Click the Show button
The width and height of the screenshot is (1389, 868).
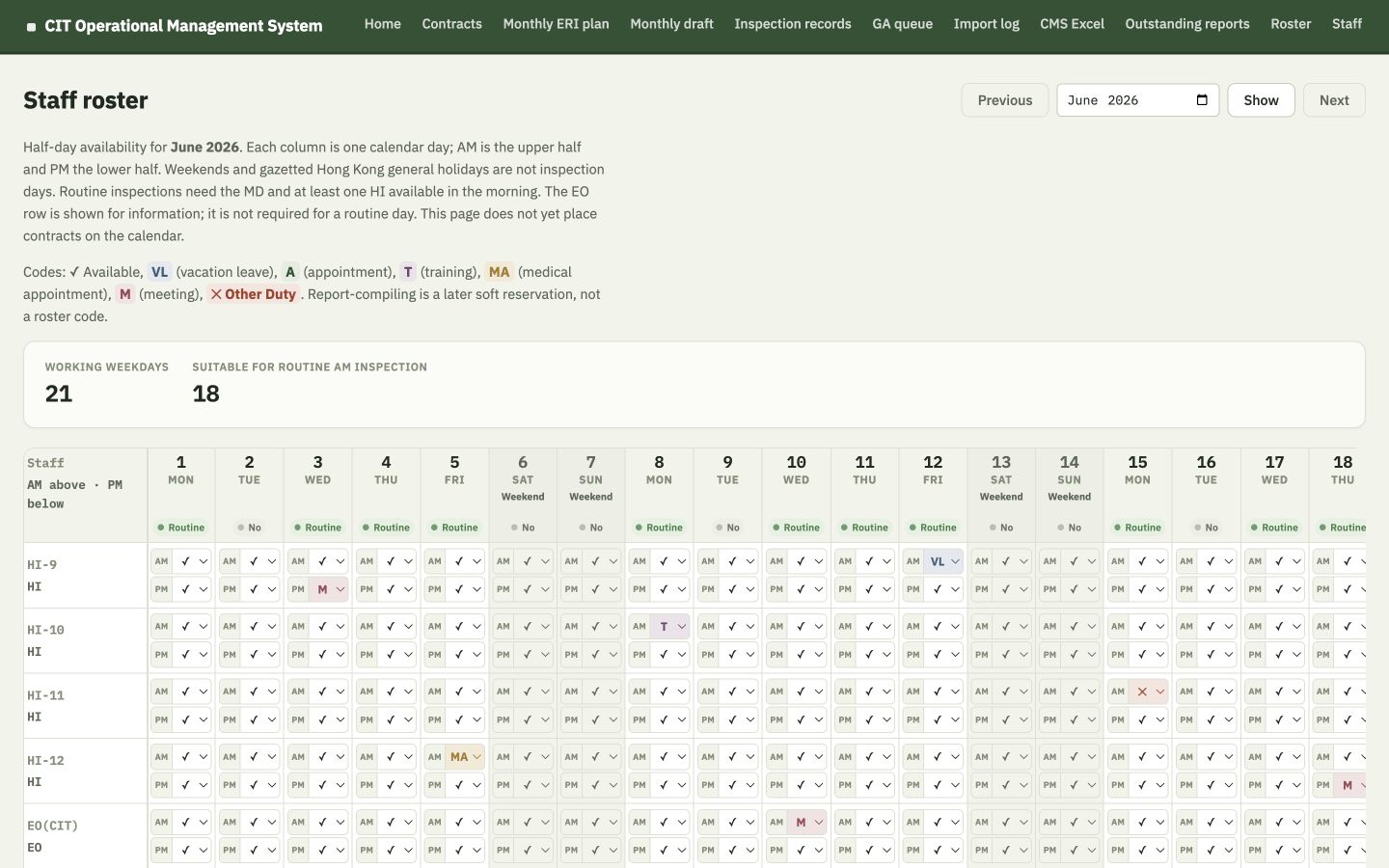(1262, 100)
